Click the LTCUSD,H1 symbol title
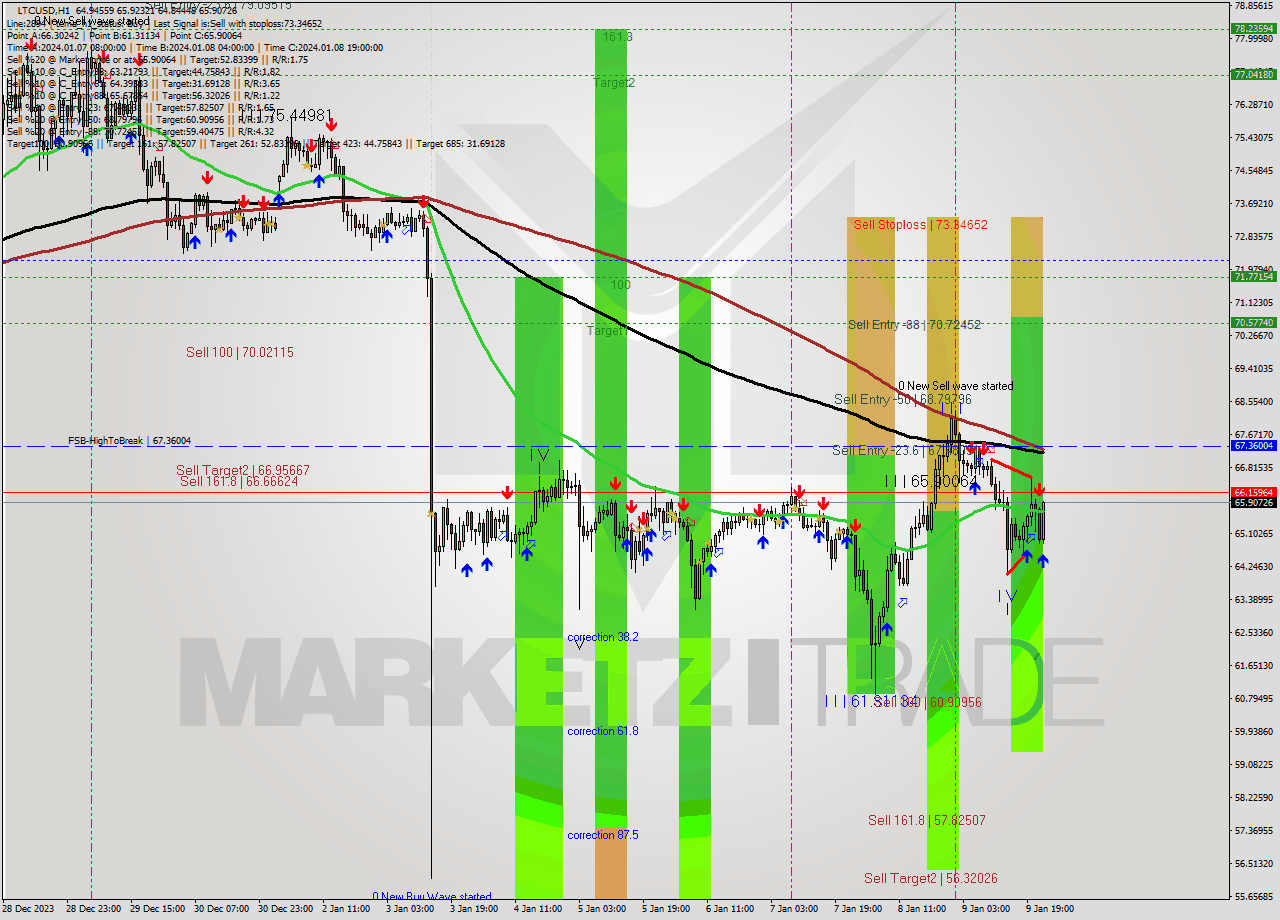This screenshot has width=1280, height=920. (45, 10)
